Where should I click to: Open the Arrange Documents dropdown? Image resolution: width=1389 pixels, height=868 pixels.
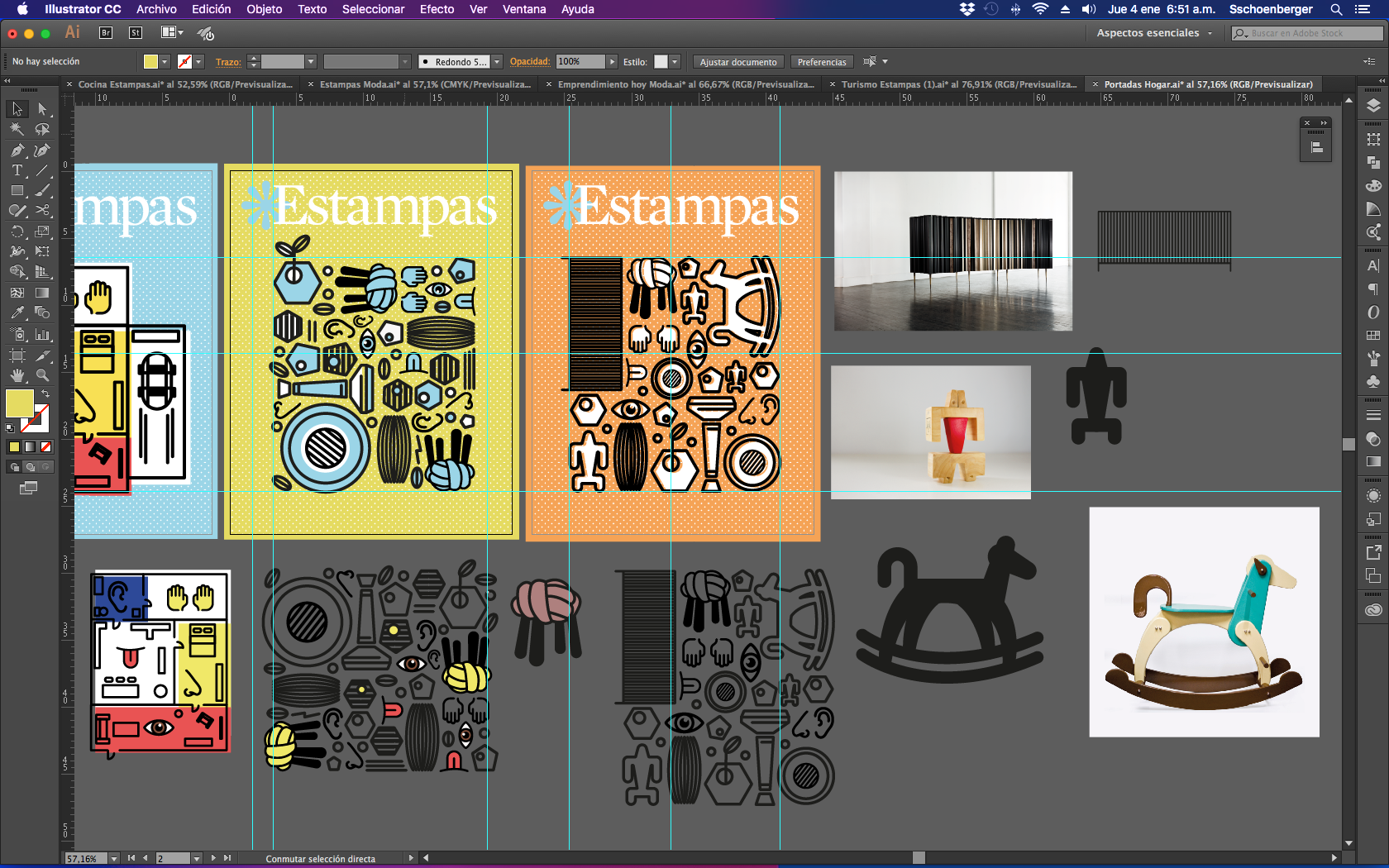172,33
